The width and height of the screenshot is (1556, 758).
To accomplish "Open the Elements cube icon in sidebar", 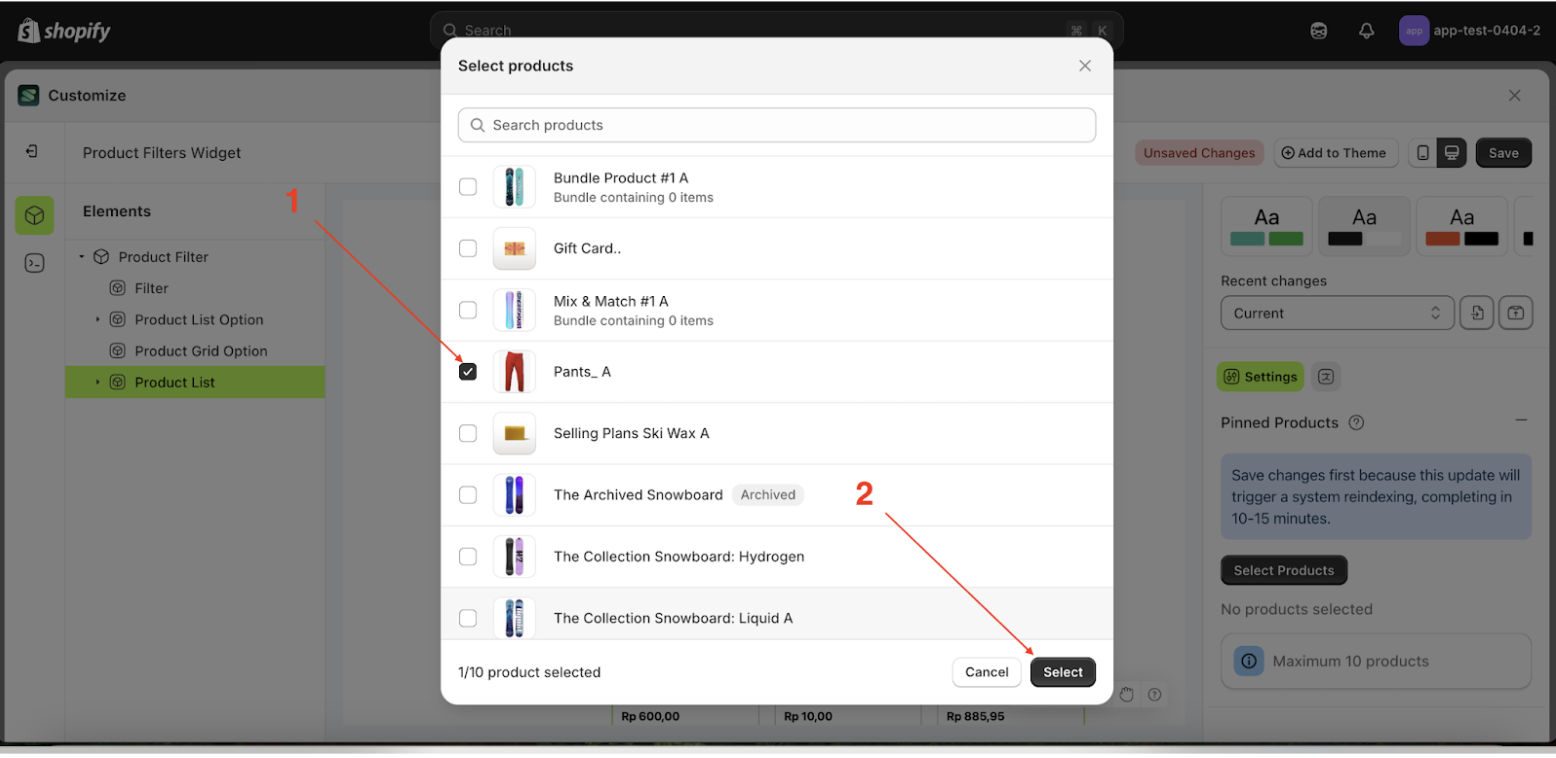I will [x=34, y=216].
